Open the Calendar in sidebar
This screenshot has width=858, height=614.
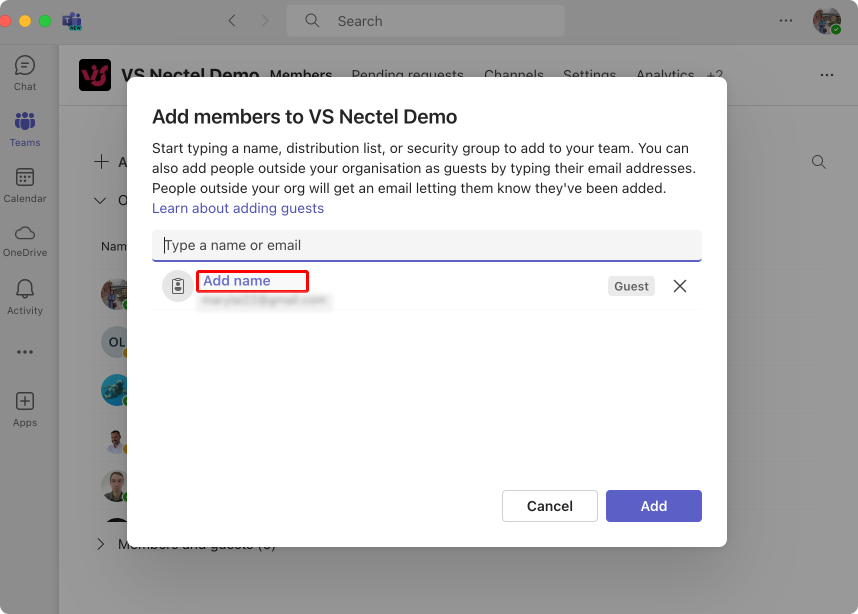pyautogui.click(x=25, y=186)
